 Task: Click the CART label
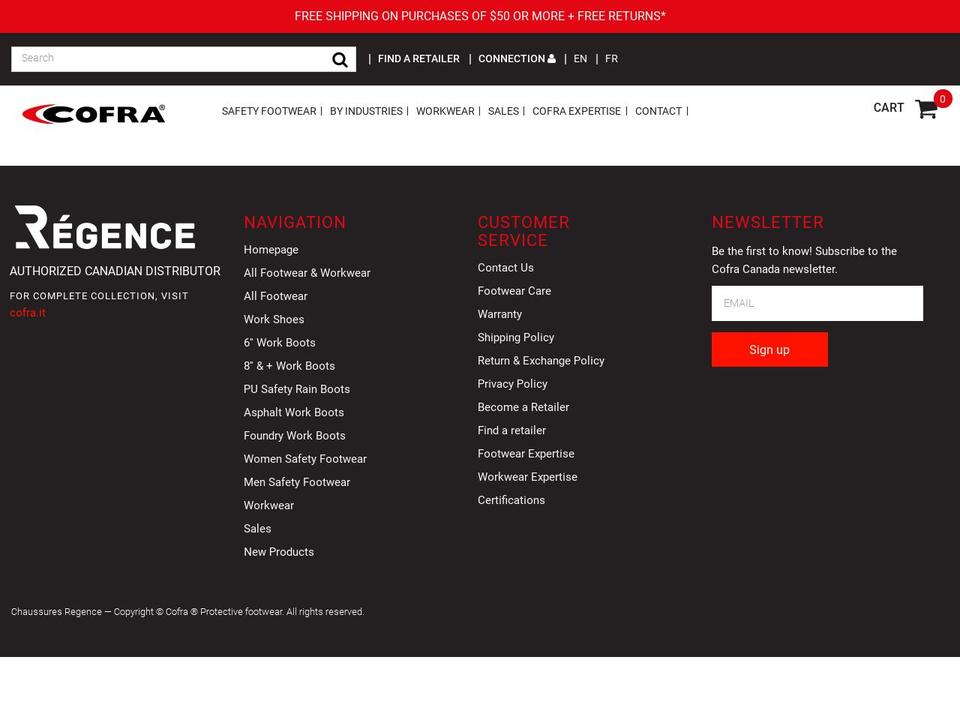[x=888, y=108]
